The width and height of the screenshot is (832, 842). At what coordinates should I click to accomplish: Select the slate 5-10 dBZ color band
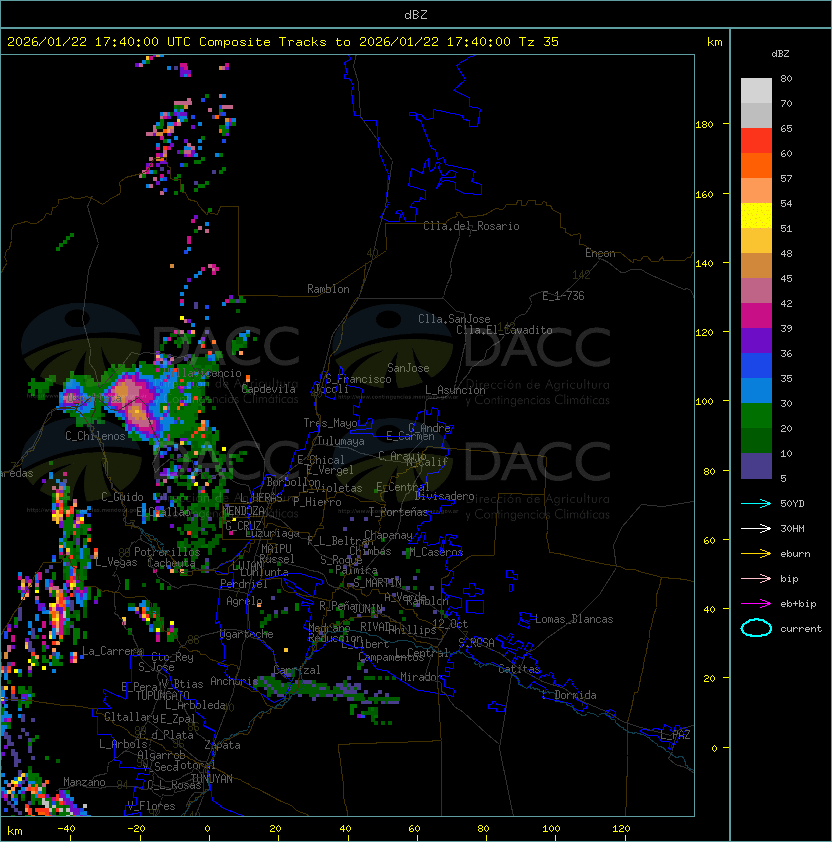click(x=756, y=466)
